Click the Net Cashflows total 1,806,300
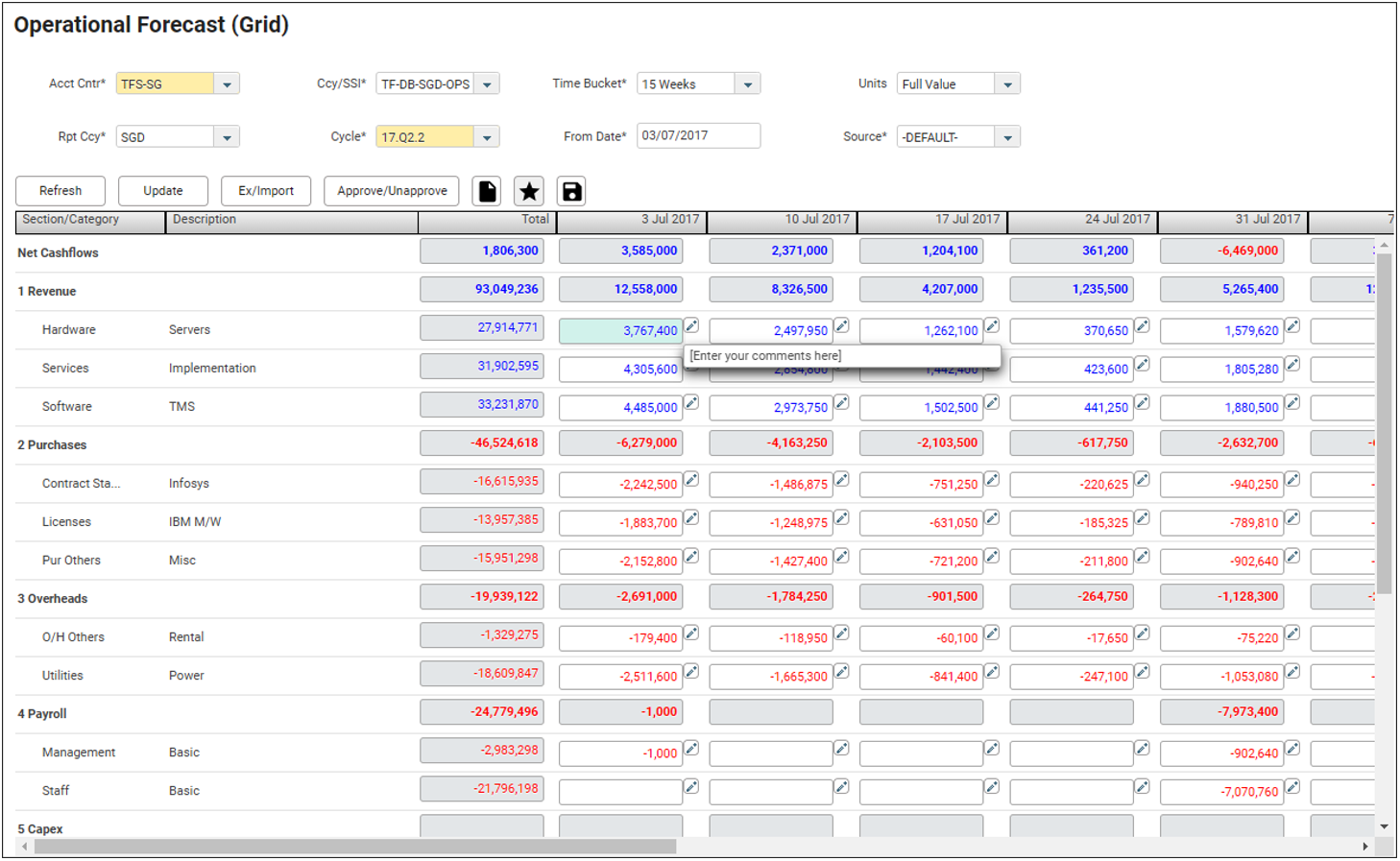 482,251
